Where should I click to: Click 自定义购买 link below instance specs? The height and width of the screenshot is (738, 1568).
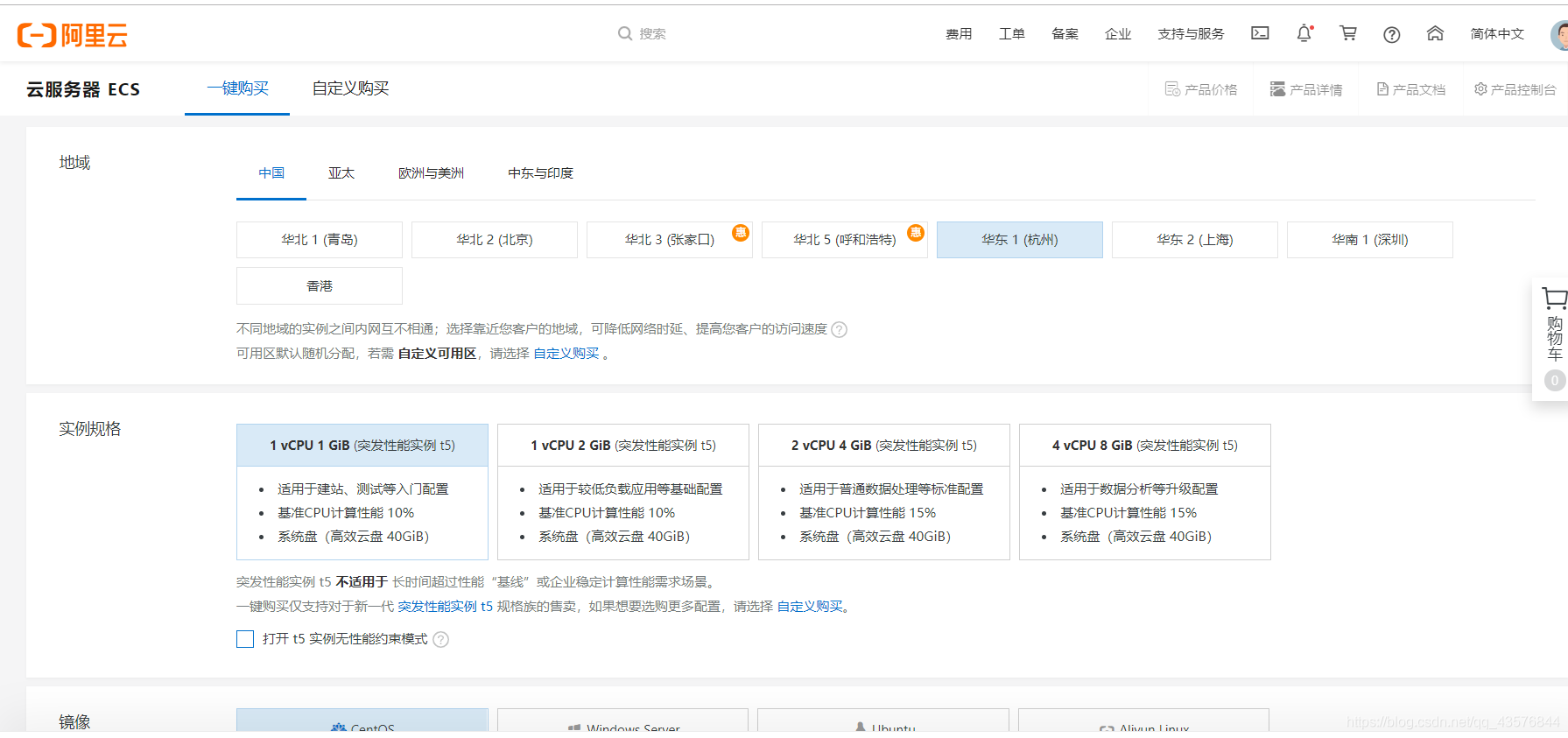tap(810, 607)
